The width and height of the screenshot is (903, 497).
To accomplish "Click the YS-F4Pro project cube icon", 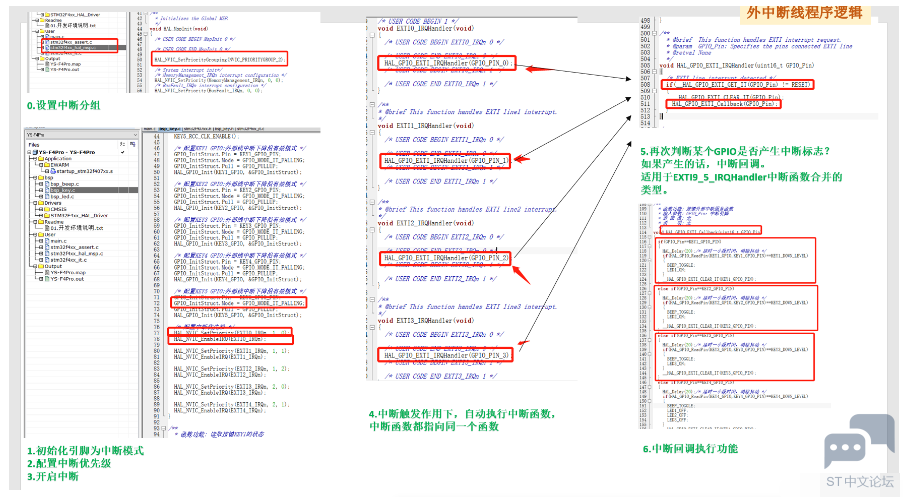I will tap(35, 153).
